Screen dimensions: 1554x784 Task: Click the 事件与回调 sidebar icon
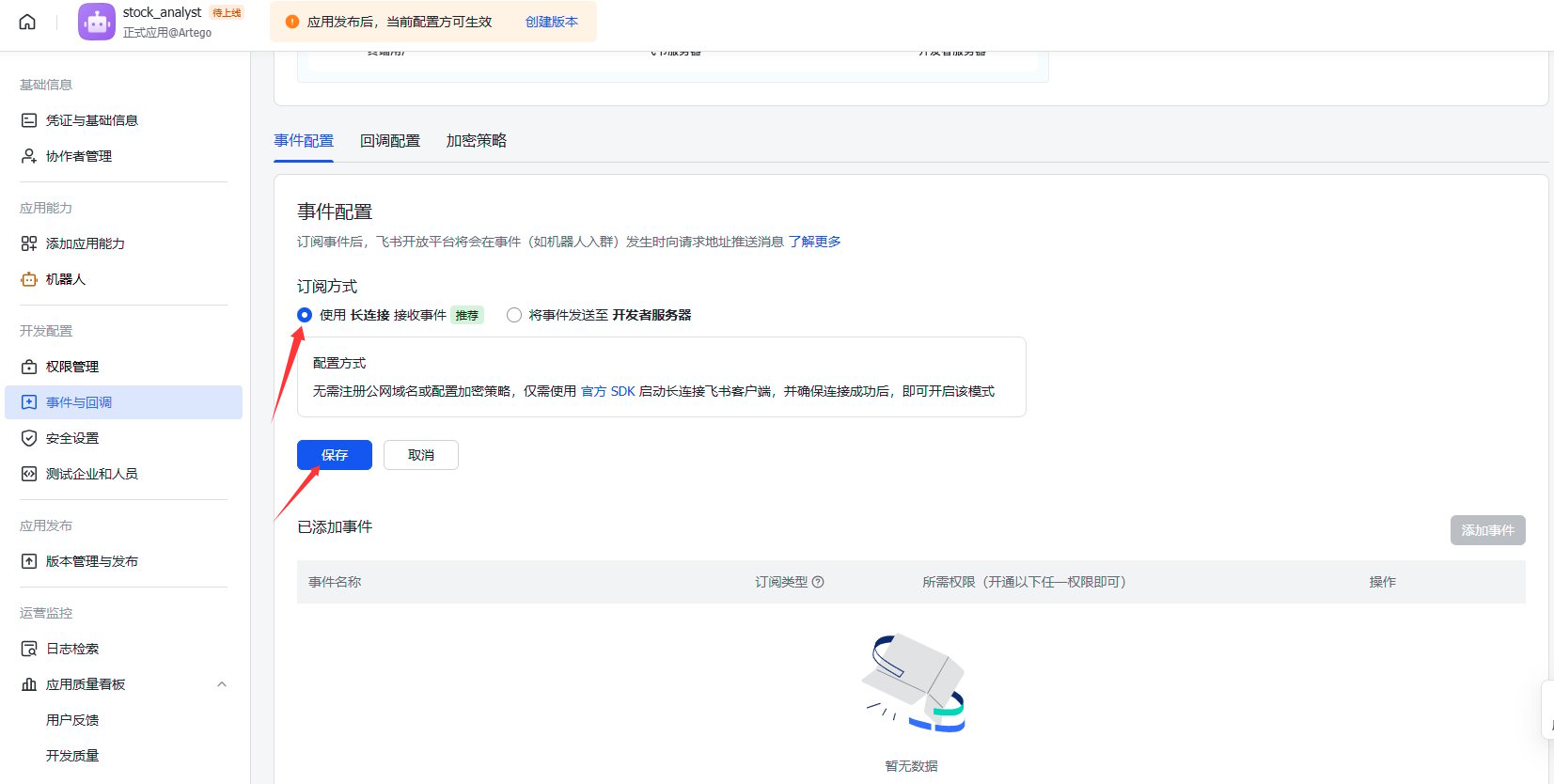point(29,402)
